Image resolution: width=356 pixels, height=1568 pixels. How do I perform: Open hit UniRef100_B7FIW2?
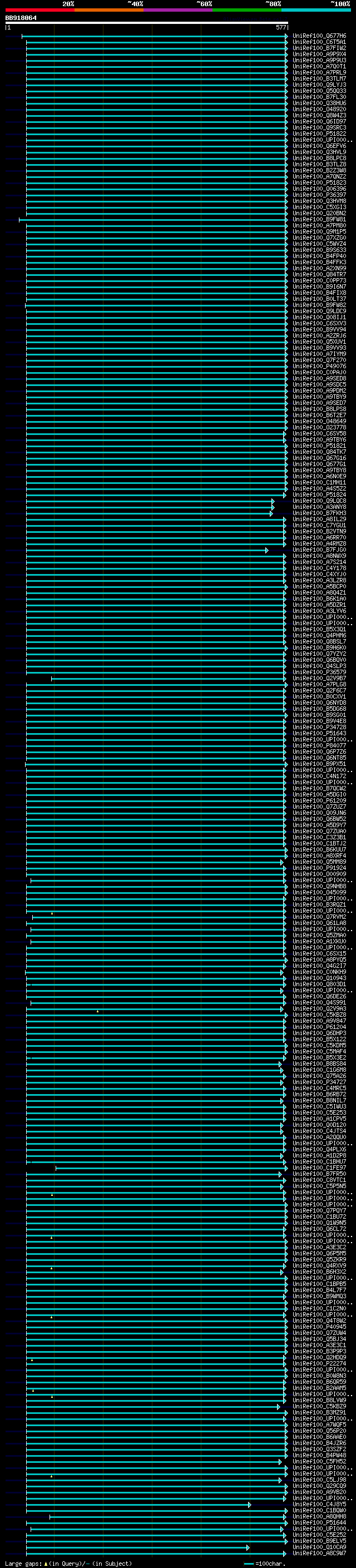coord(319,49)
